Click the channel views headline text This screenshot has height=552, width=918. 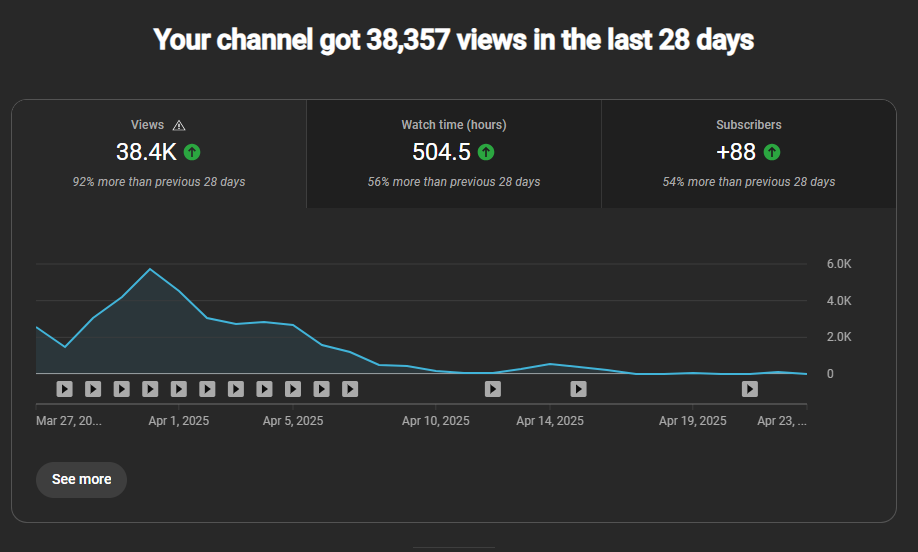point(453,40)
